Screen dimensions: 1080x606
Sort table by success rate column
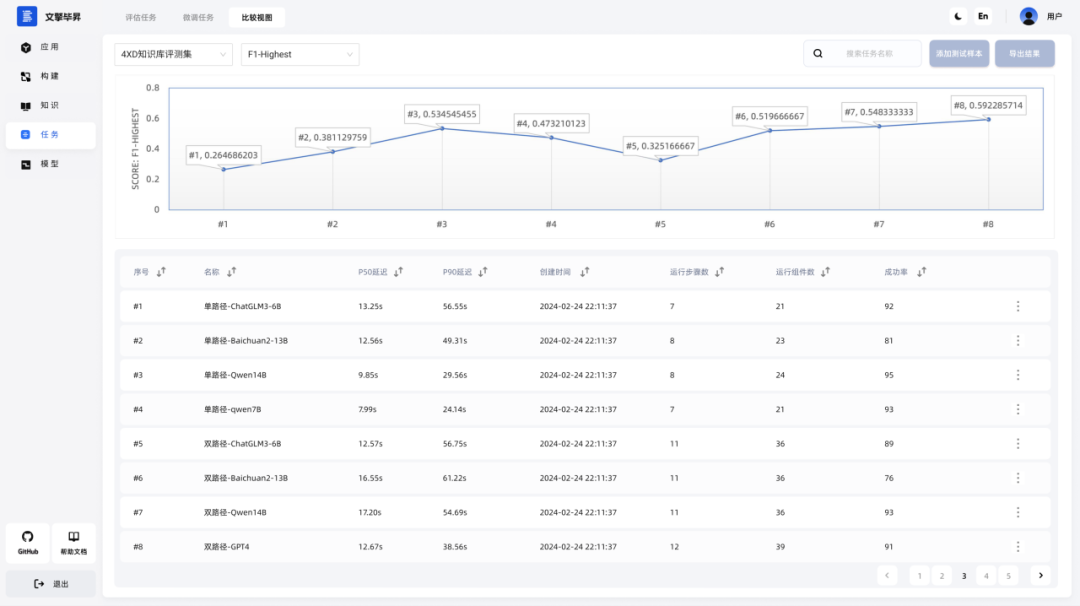pyautogui.click(x=922, y=272)
